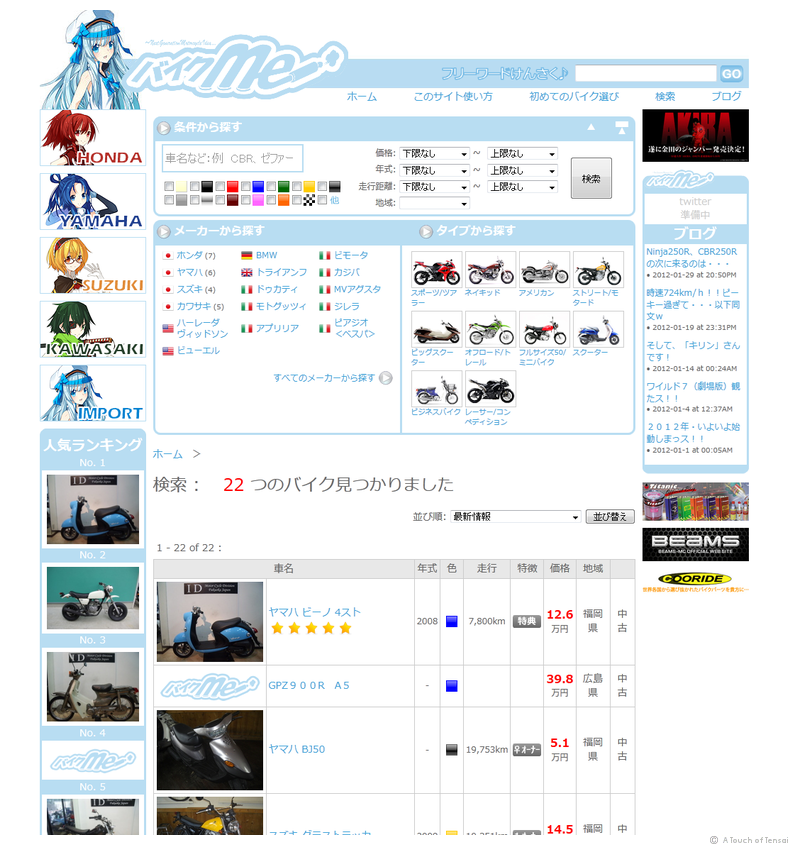800x845 pixels.
Task: Open the AKIRA banner ad
Action: pos(695,135)
